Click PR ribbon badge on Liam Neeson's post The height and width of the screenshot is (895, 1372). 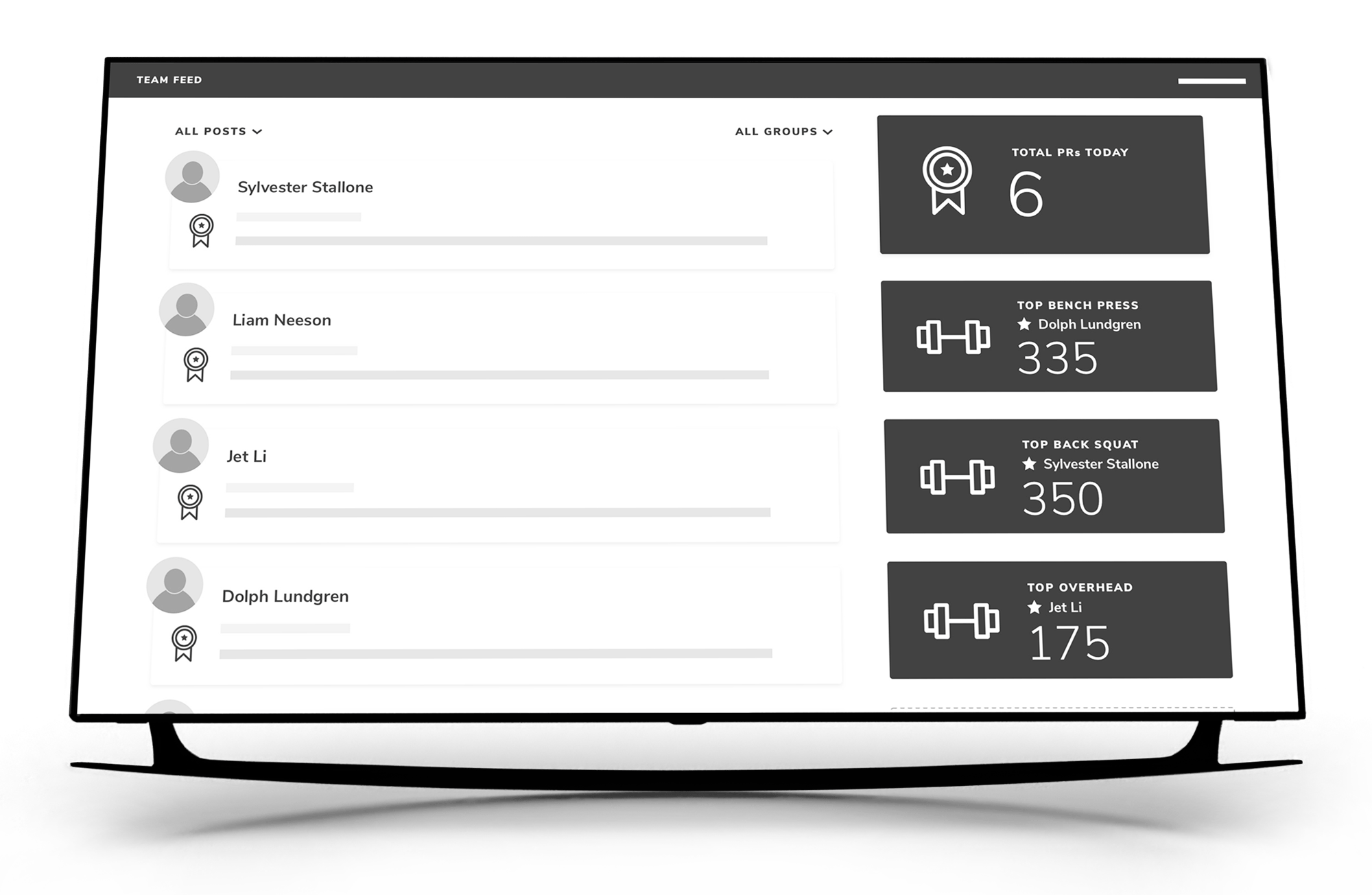pos(196,364)
